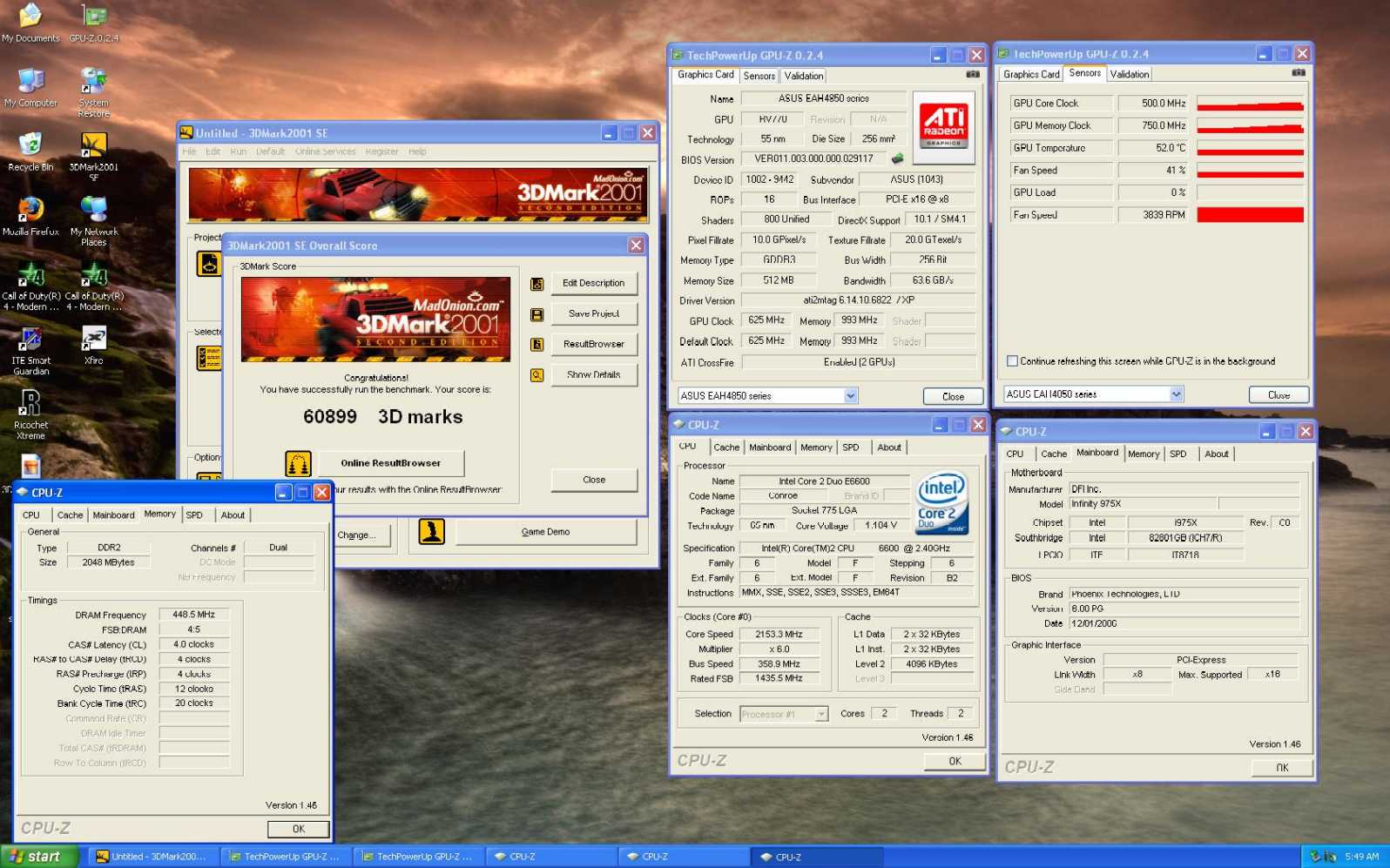Click DRAM Frequency value 448.5 MHz
This screenshot has width=1390, height=868.
194,615
